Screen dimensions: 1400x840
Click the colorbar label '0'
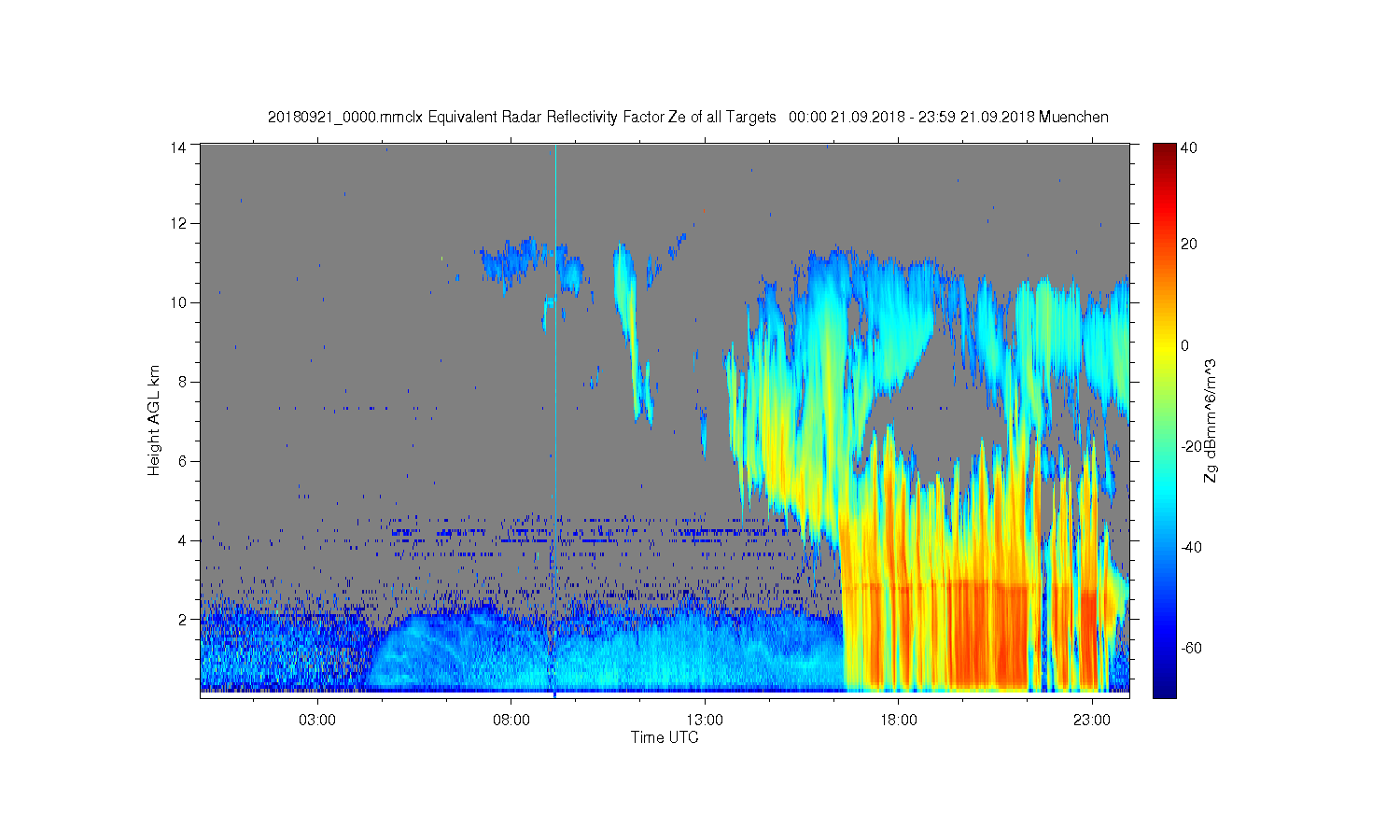1185,345
